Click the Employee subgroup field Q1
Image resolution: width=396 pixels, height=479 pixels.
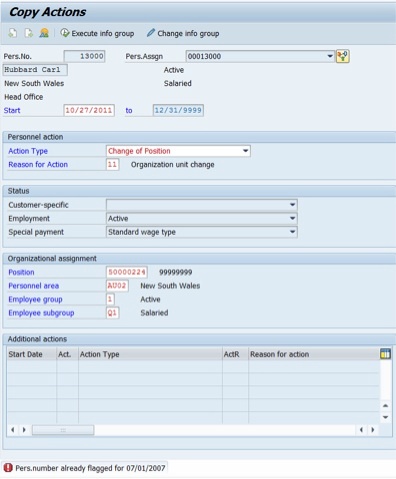click(x=113, y=313)
